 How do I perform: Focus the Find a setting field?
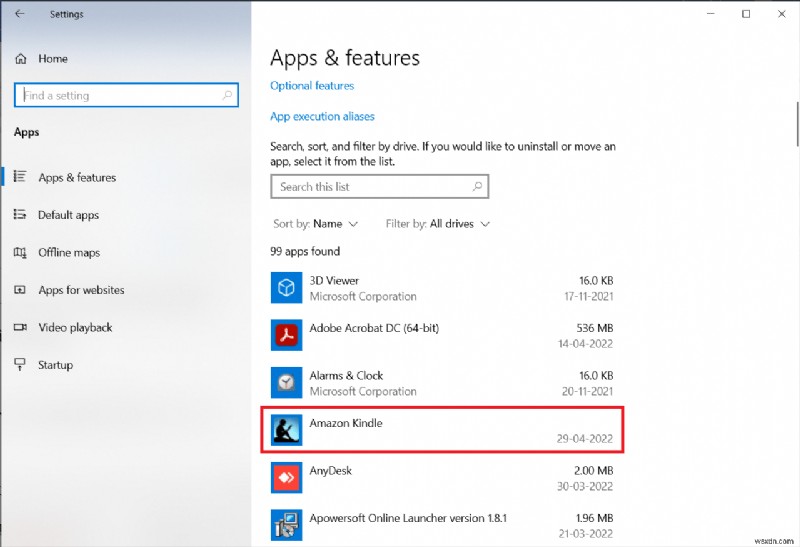click(x=126, y=95)
